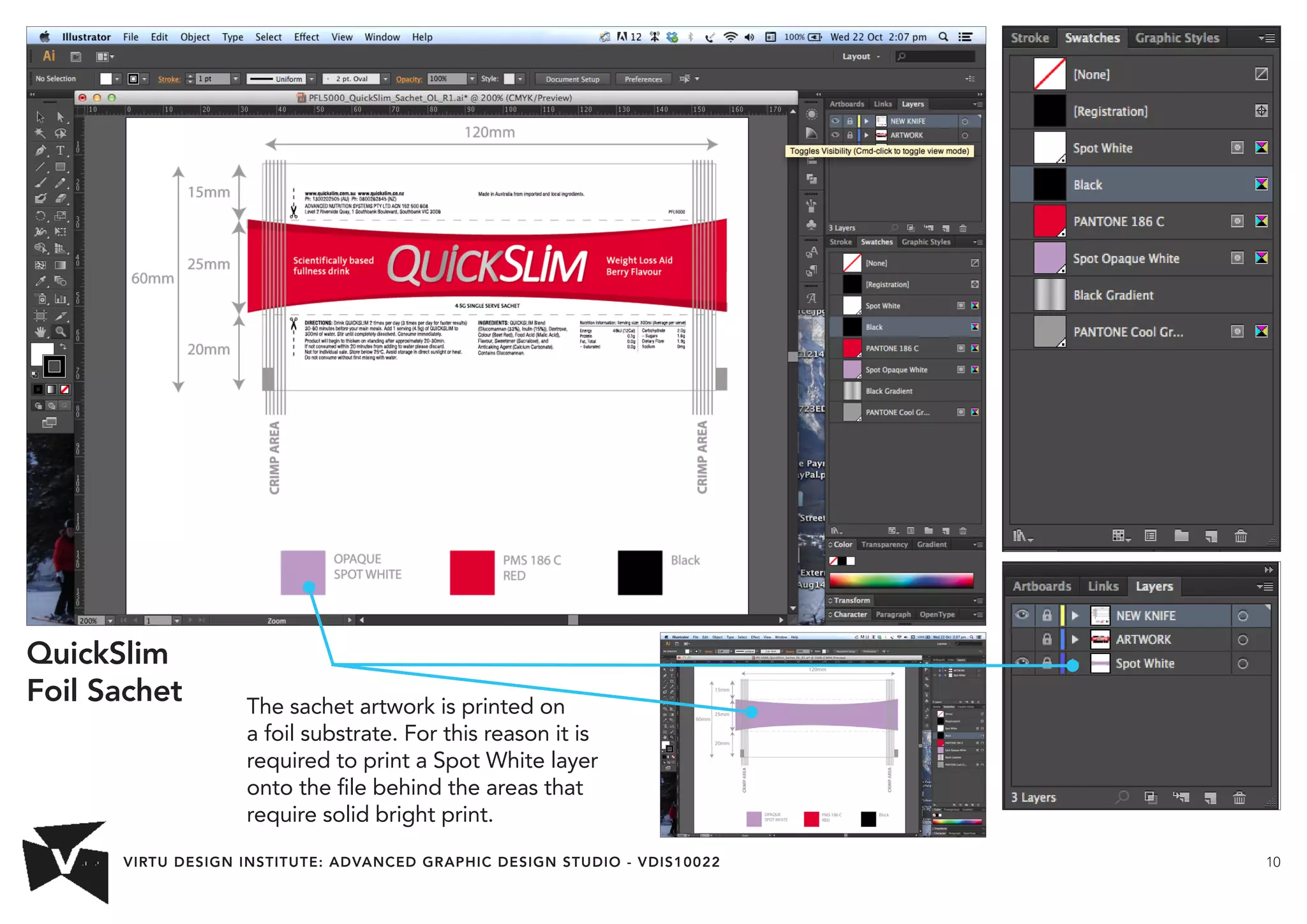Screen dimensions: 1307x924
Task: Toggle NEW KNIFE visibility eye in enlarged Layers panel
Action: [x=1022, y=615]
